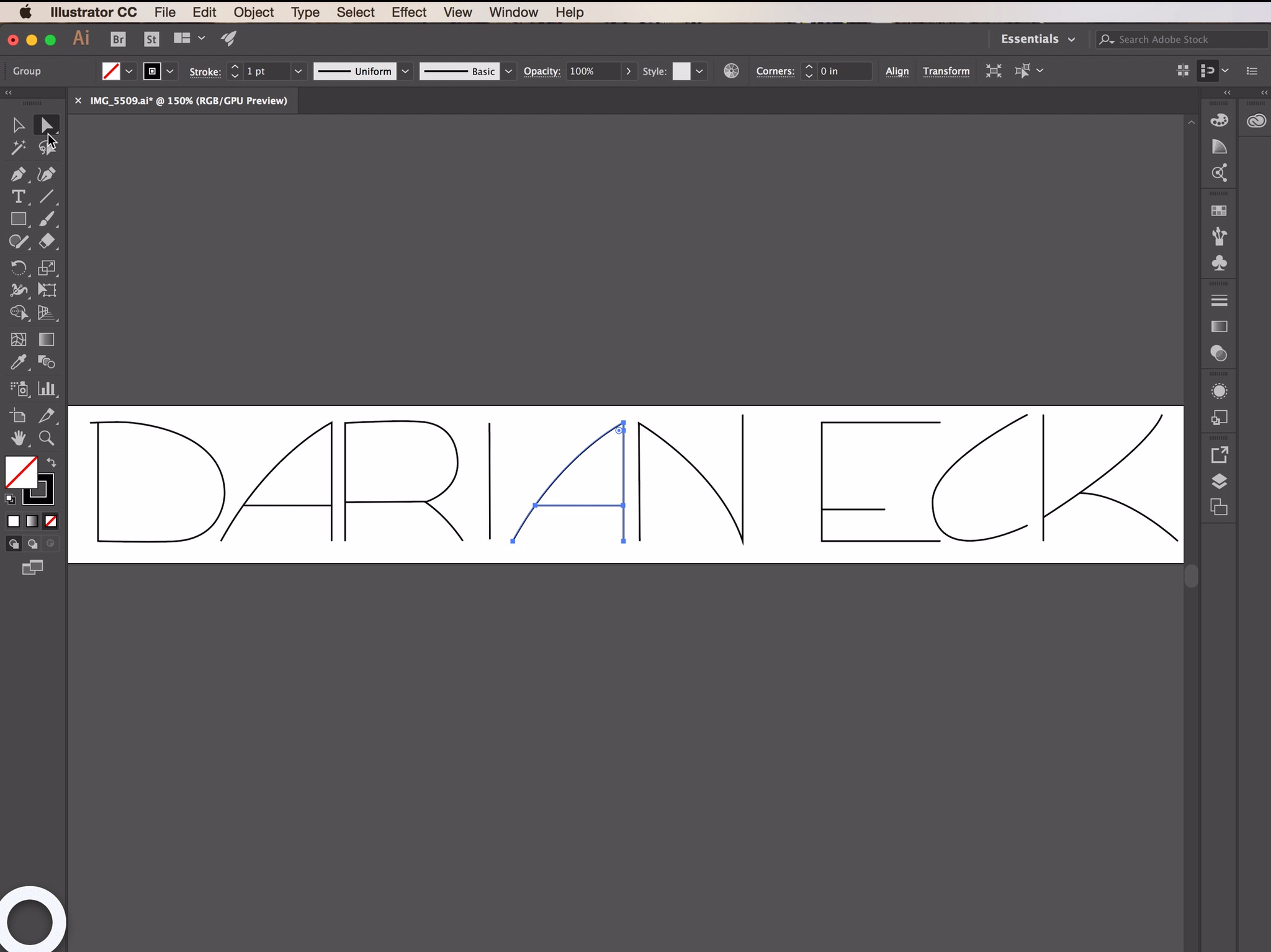Choose the Eyedropper tool
Screen dimensions: 1271x952
pos(18,362)
